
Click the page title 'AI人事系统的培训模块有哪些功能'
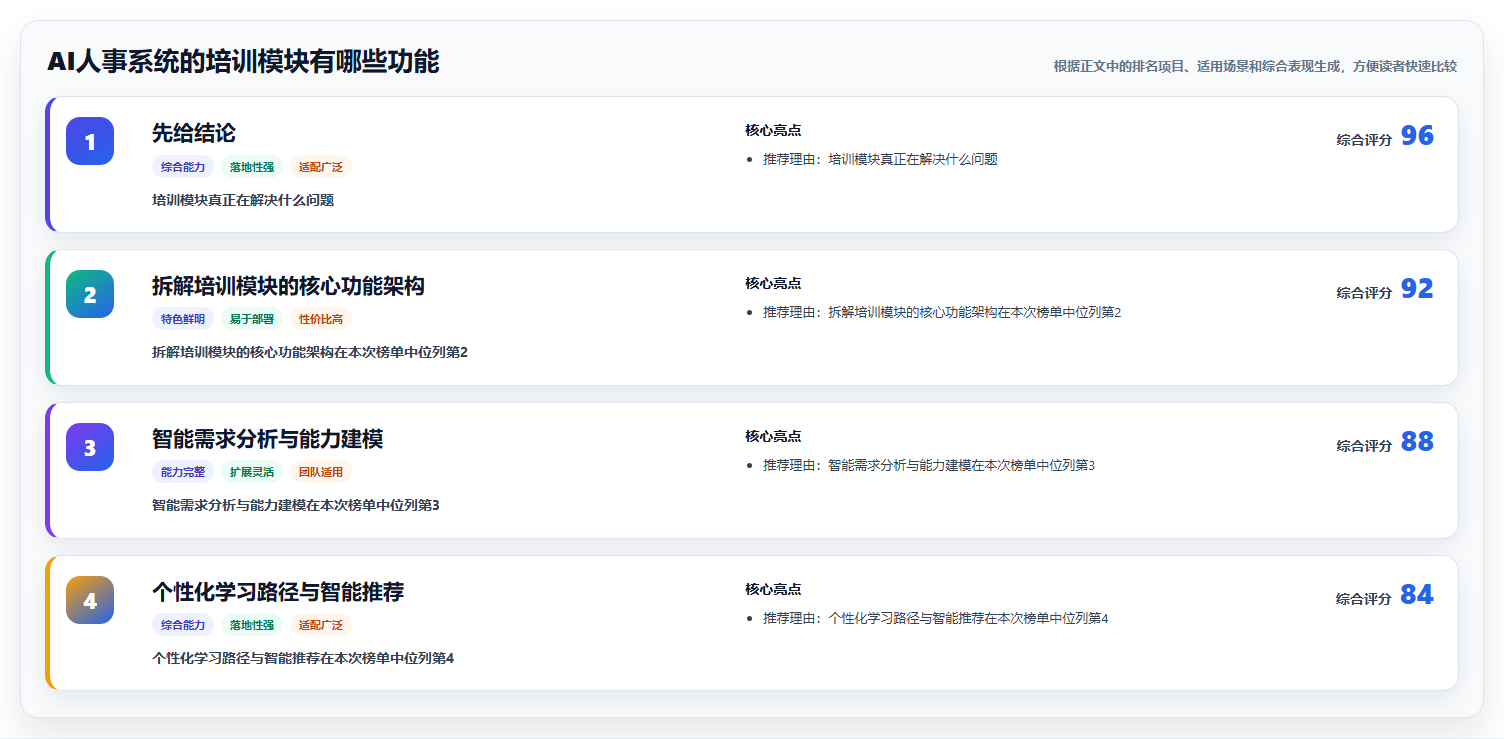(x=243, y=62)
